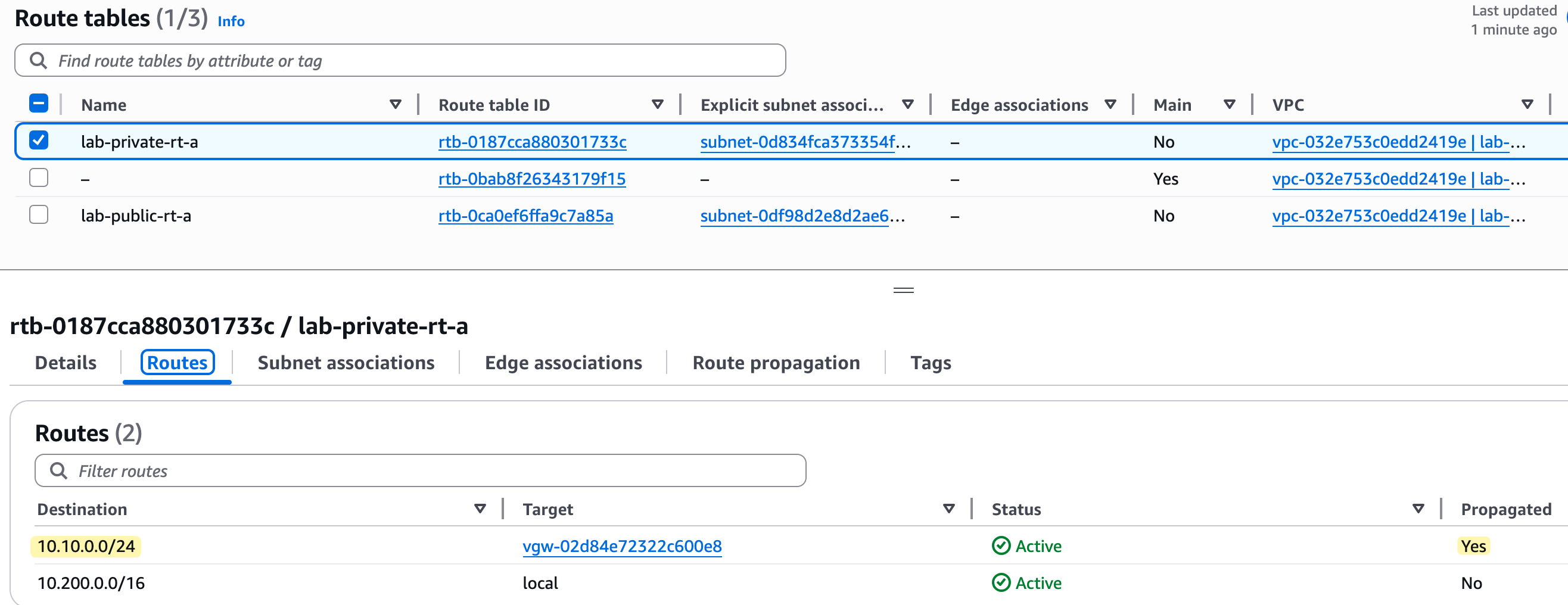The image size is (1568, 605).
Task: Open route table rtb-0ca0ef6ffa9c7a85a link
Action: point(525,216)
